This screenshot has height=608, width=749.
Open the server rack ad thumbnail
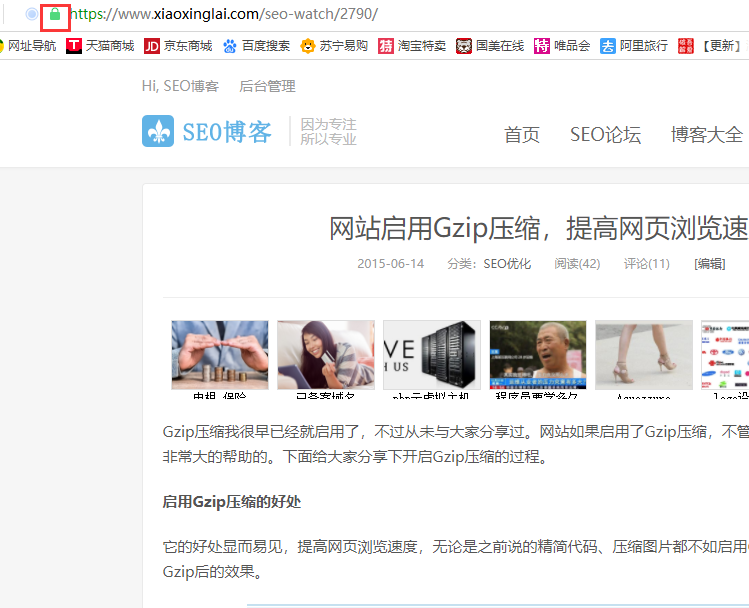(432, 355)
